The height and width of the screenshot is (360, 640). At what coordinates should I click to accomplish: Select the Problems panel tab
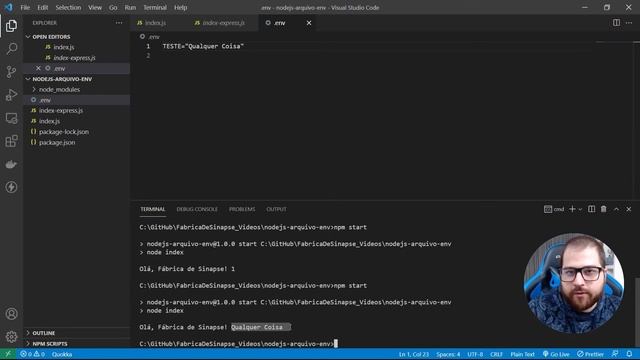(x=242, y=209)
